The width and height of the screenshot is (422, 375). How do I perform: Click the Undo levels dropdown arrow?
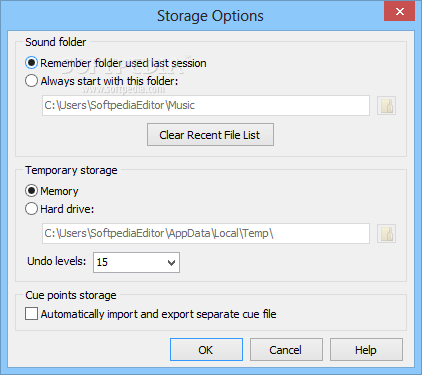click(x=171, y=263)
